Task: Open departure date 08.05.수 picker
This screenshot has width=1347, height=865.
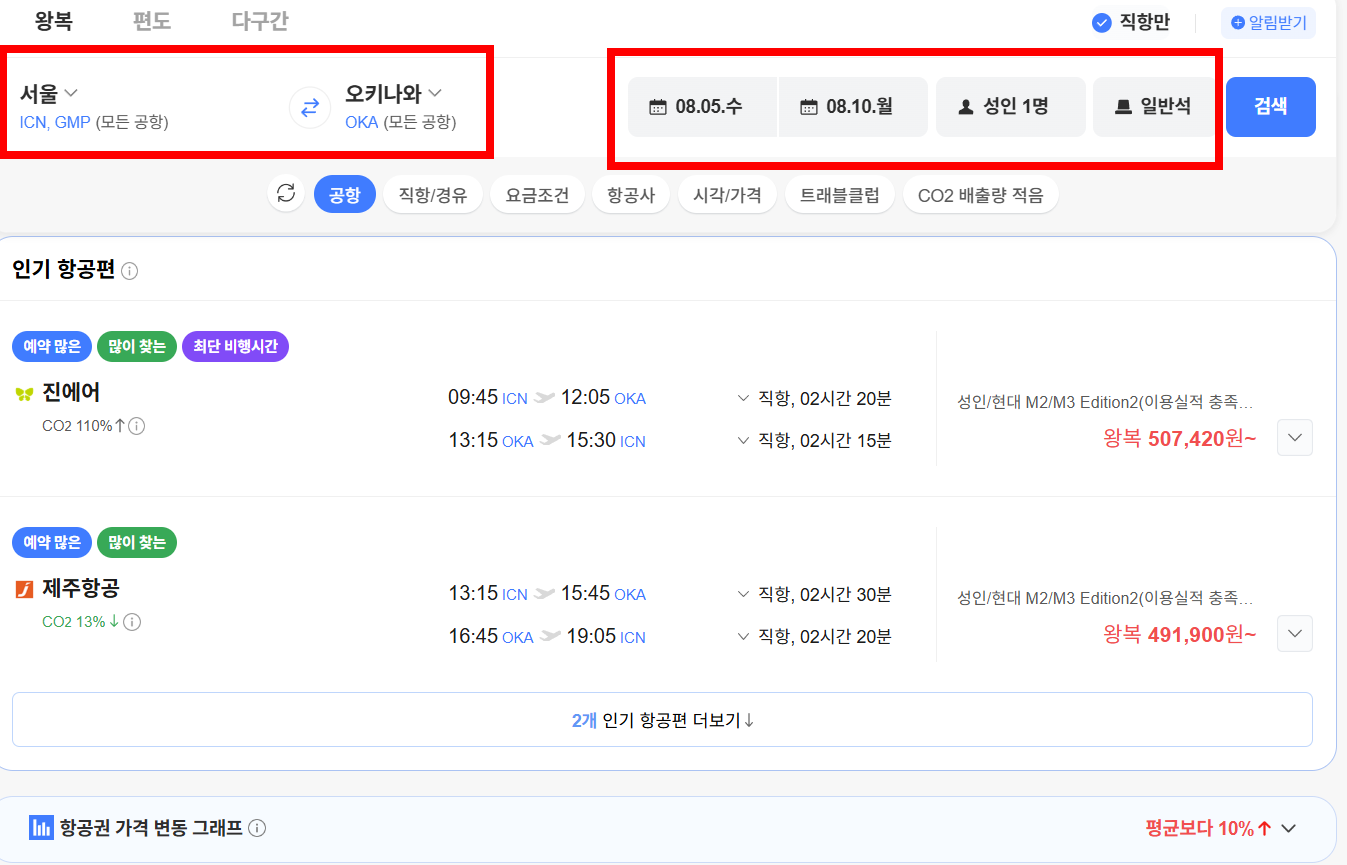Action: [x=702, y=106]
